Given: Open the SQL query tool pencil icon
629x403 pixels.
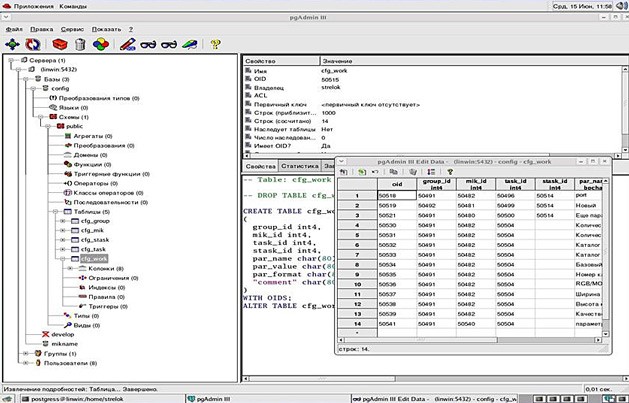Looking at the screenshot, I should click(128, 44).
